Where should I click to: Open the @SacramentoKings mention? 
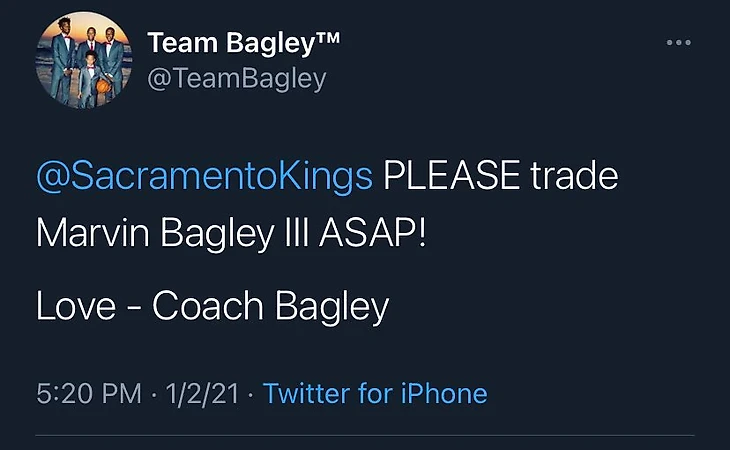204,177
